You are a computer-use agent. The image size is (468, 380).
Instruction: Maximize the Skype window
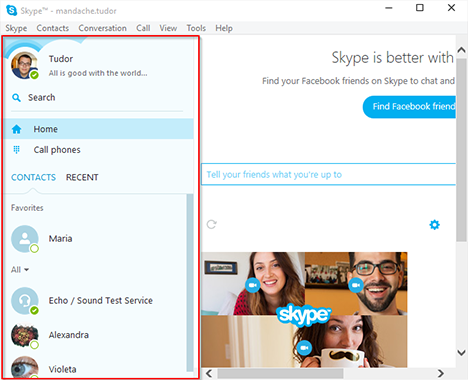click(x=420, y=8)
